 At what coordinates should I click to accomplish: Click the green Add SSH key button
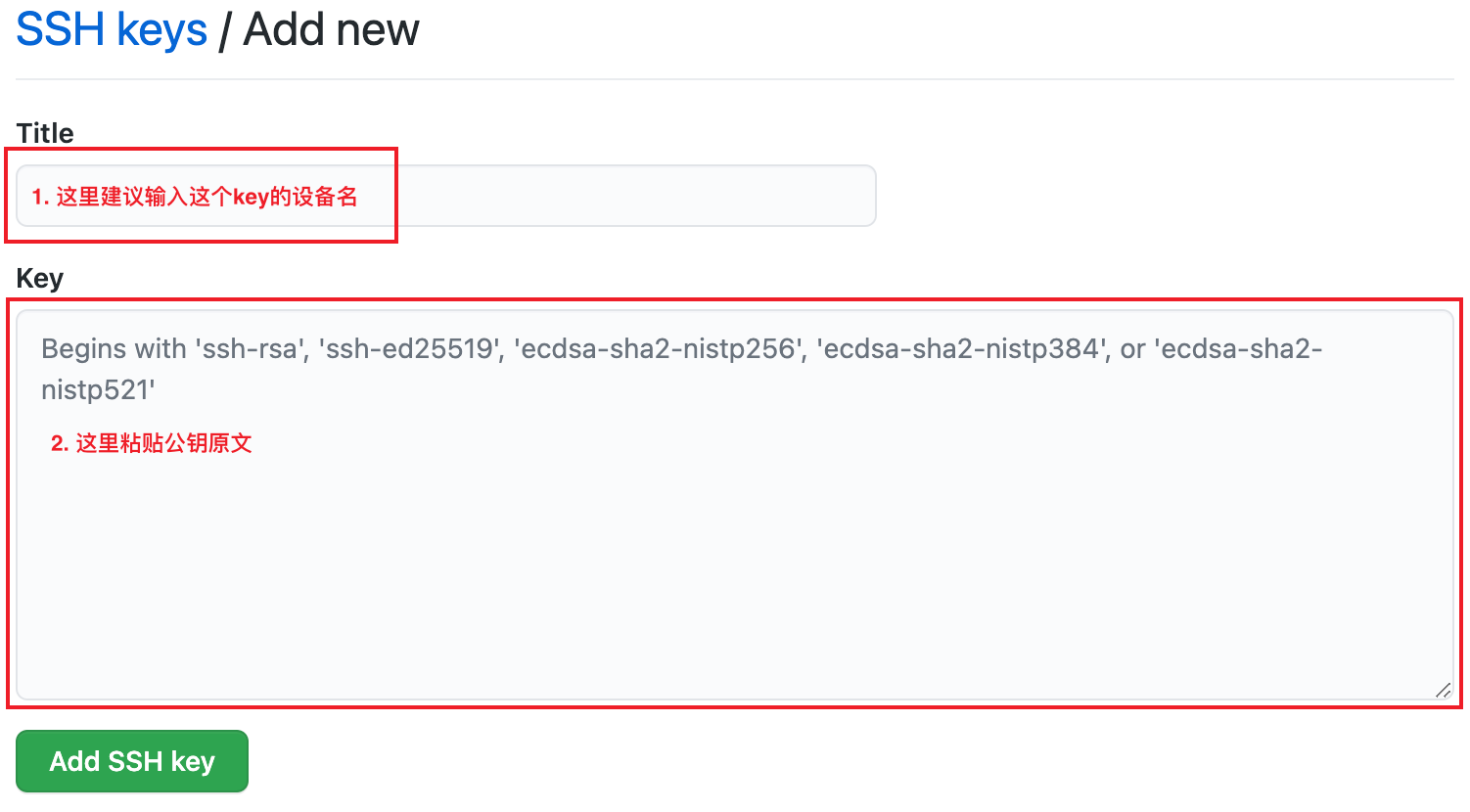click(132, 761)
